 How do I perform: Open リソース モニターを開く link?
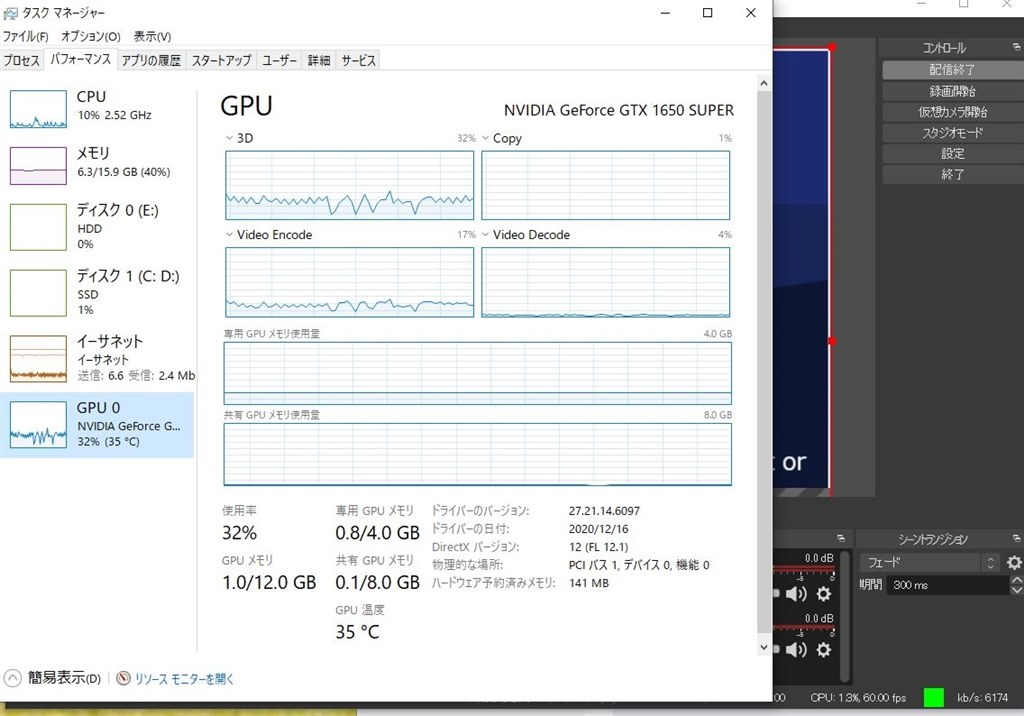tap(184, 679)
